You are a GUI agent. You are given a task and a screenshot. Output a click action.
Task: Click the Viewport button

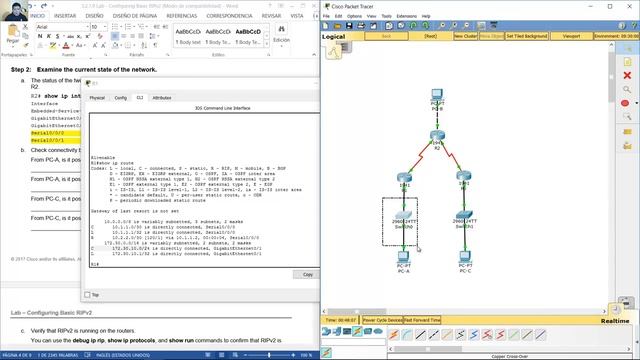pyautogui.click(x=571, y=36)
